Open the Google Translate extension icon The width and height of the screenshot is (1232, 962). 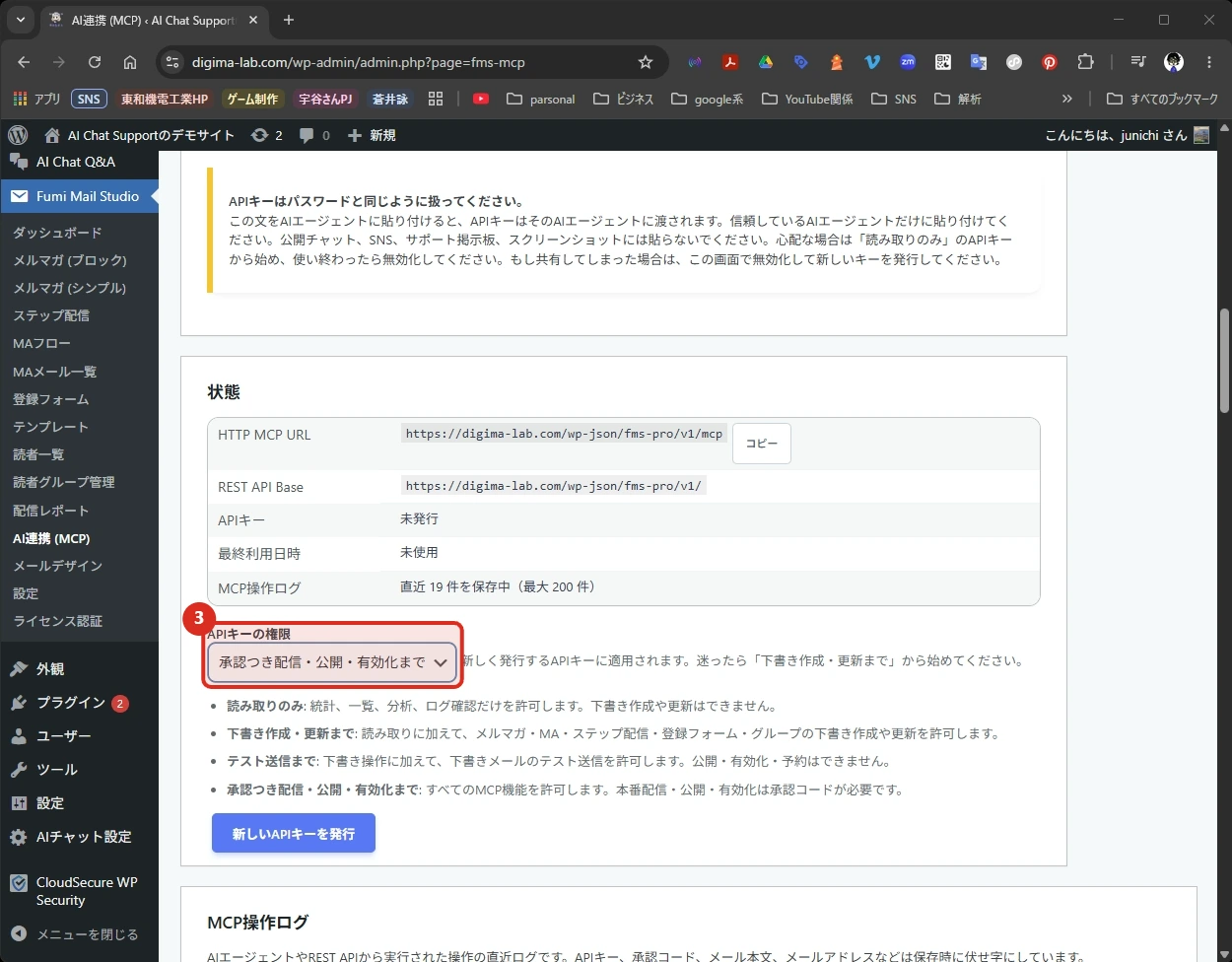tap(979, 62)
